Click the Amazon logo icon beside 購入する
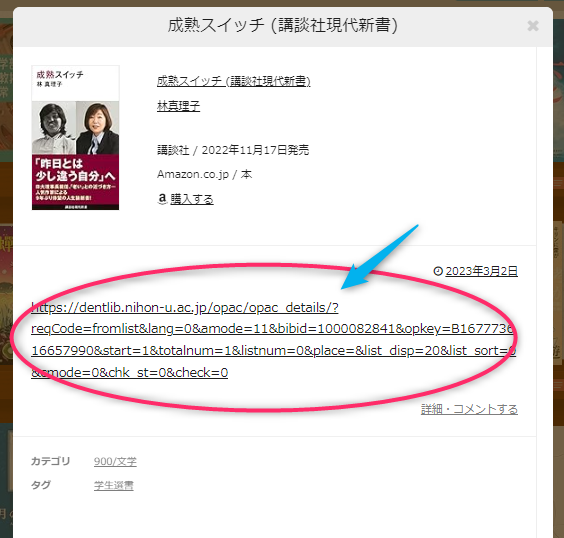The image size is (564, 538). pos(162,199)
